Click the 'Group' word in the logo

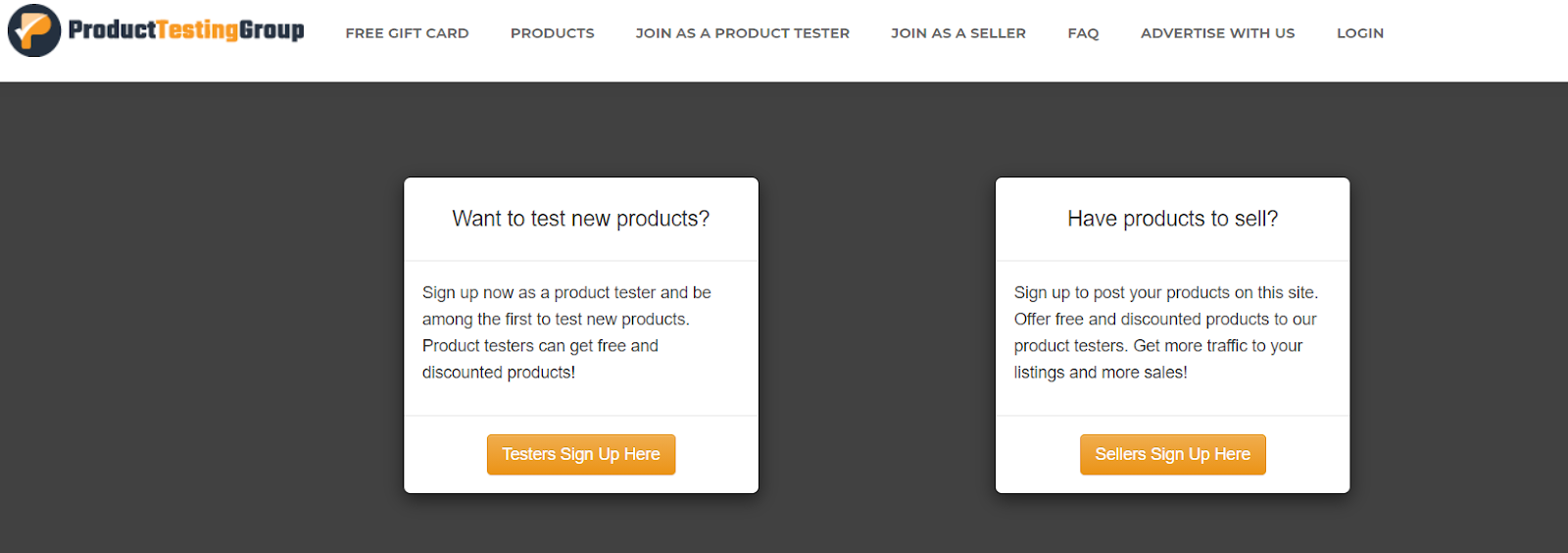271,30
